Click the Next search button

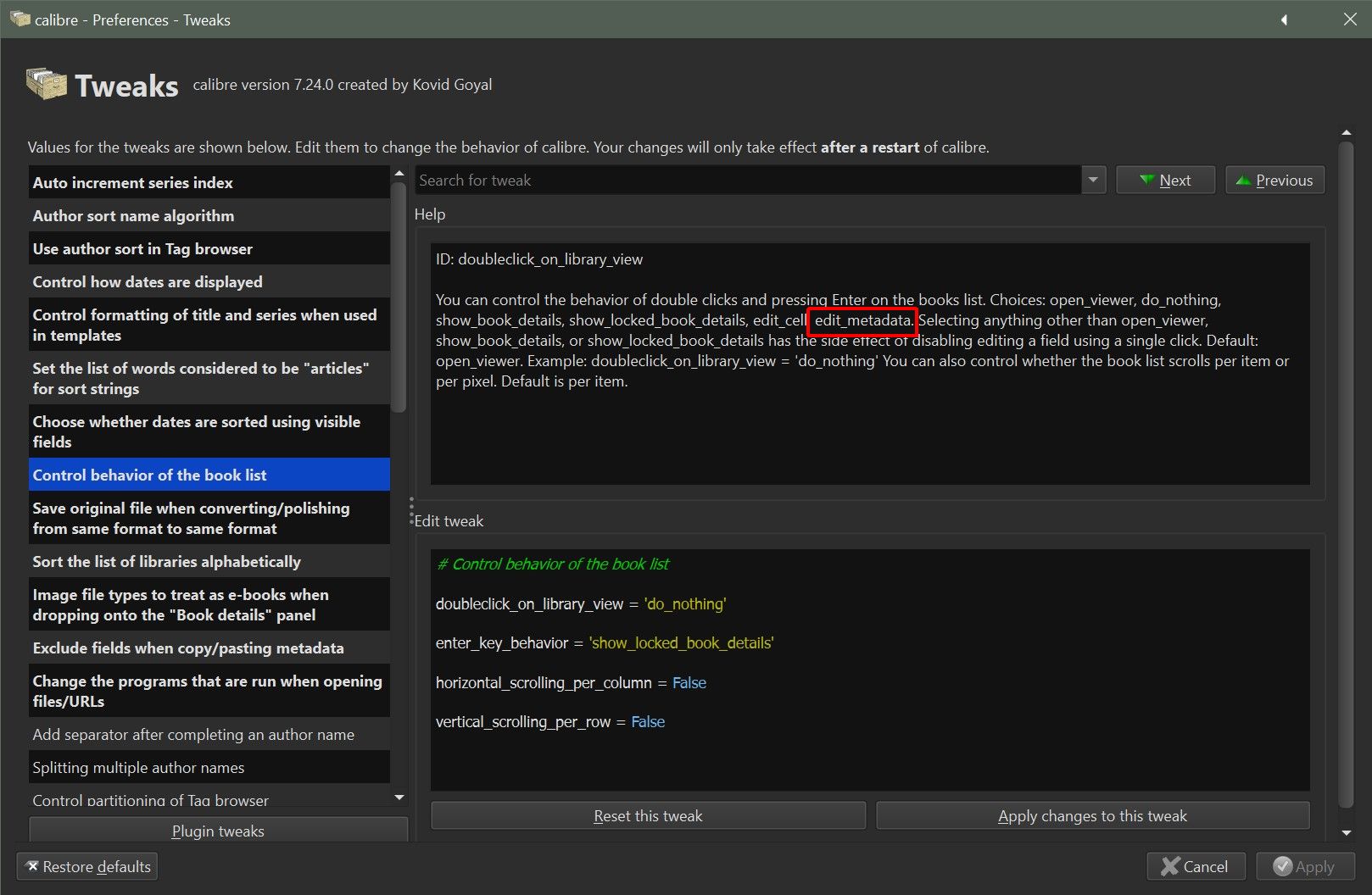1165,180
